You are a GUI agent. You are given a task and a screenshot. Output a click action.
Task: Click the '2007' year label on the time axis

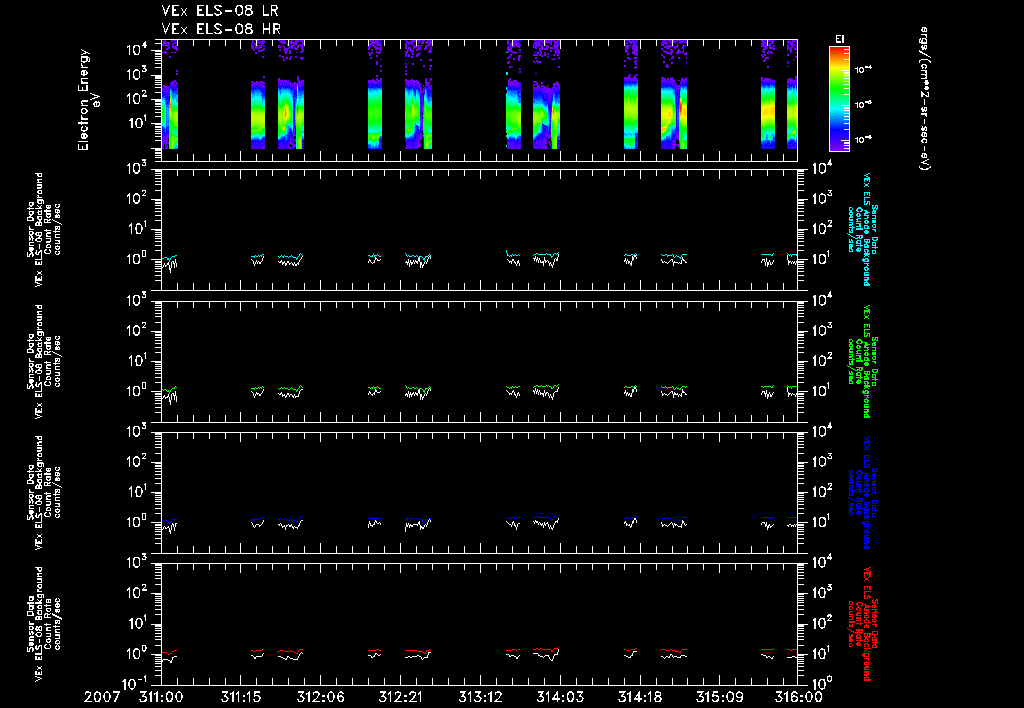tap(102, 697)
